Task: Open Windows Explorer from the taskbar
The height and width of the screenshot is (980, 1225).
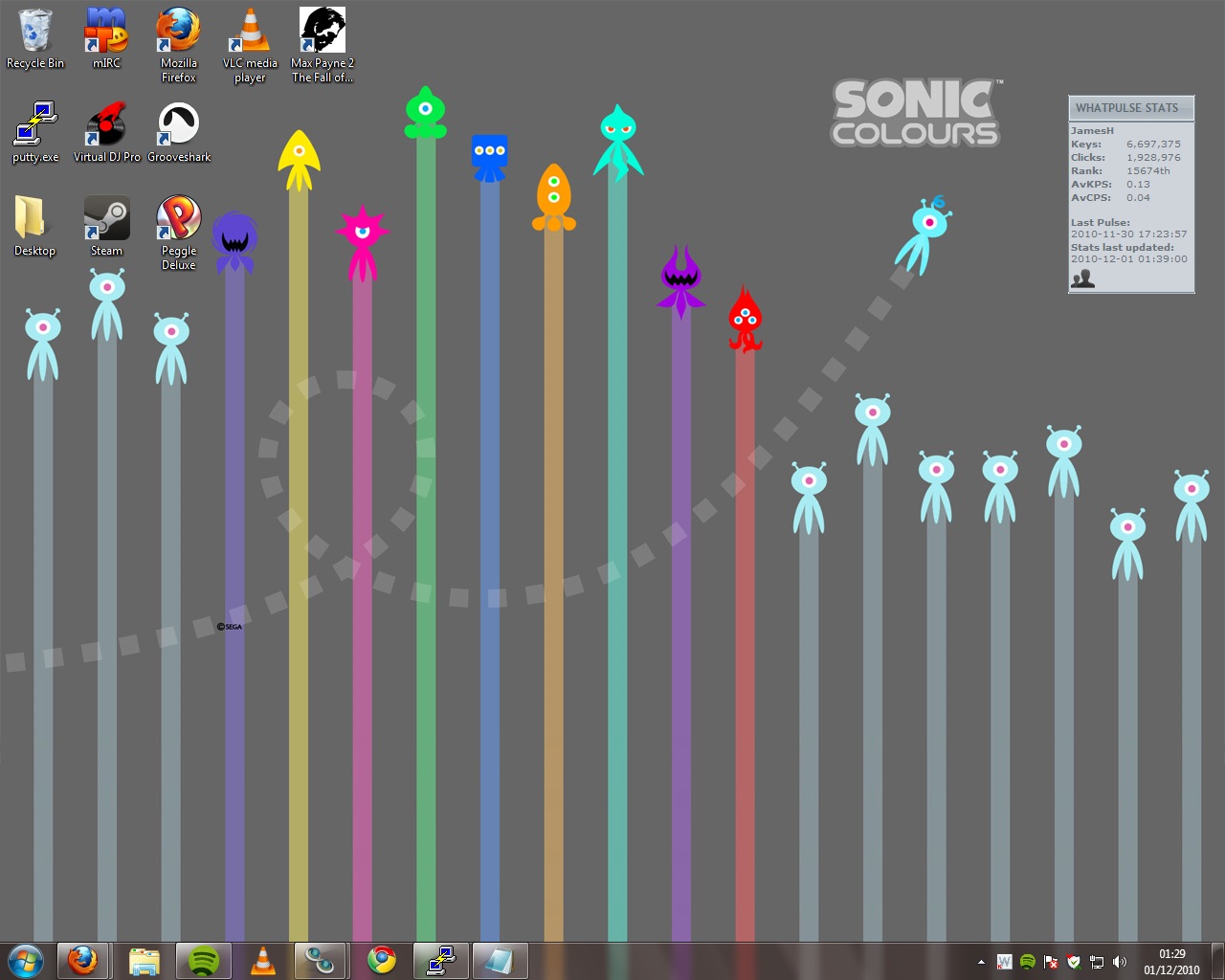Action: pyautogui.click(x=144, y=960)
